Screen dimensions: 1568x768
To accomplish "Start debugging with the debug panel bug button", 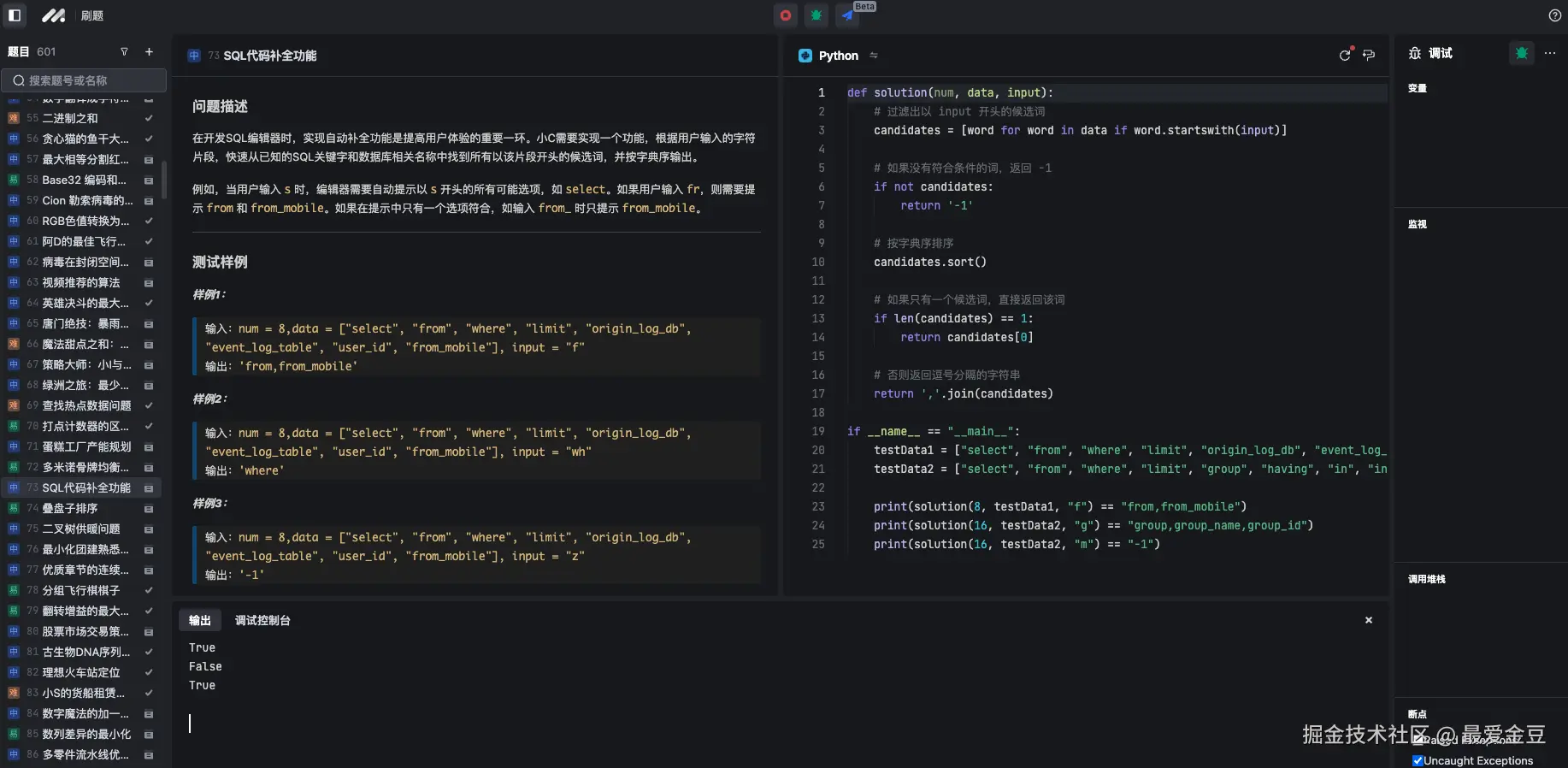I will tap(1521, 53).
